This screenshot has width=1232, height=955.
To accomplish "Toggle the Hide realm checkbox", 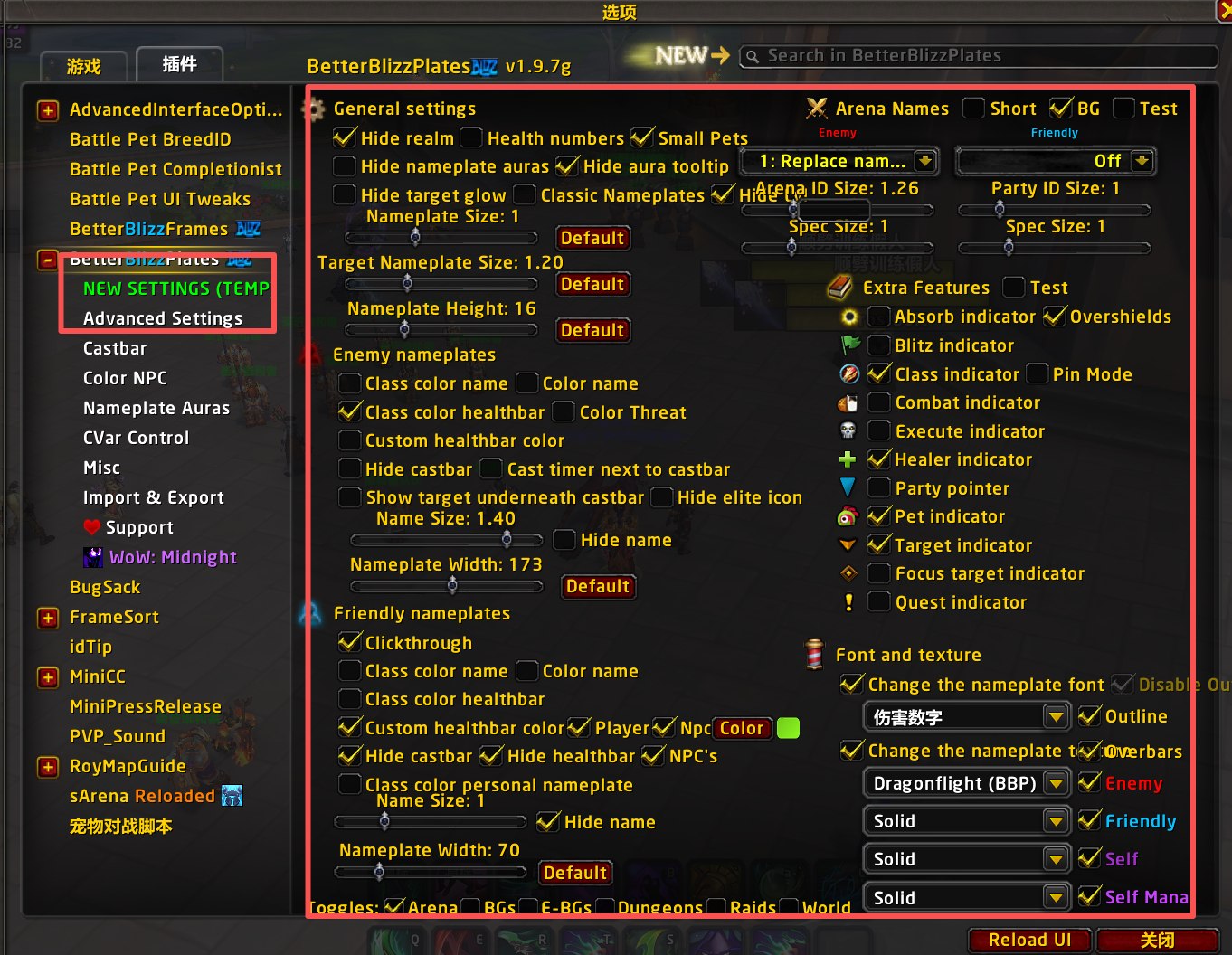I will [345, 137].
